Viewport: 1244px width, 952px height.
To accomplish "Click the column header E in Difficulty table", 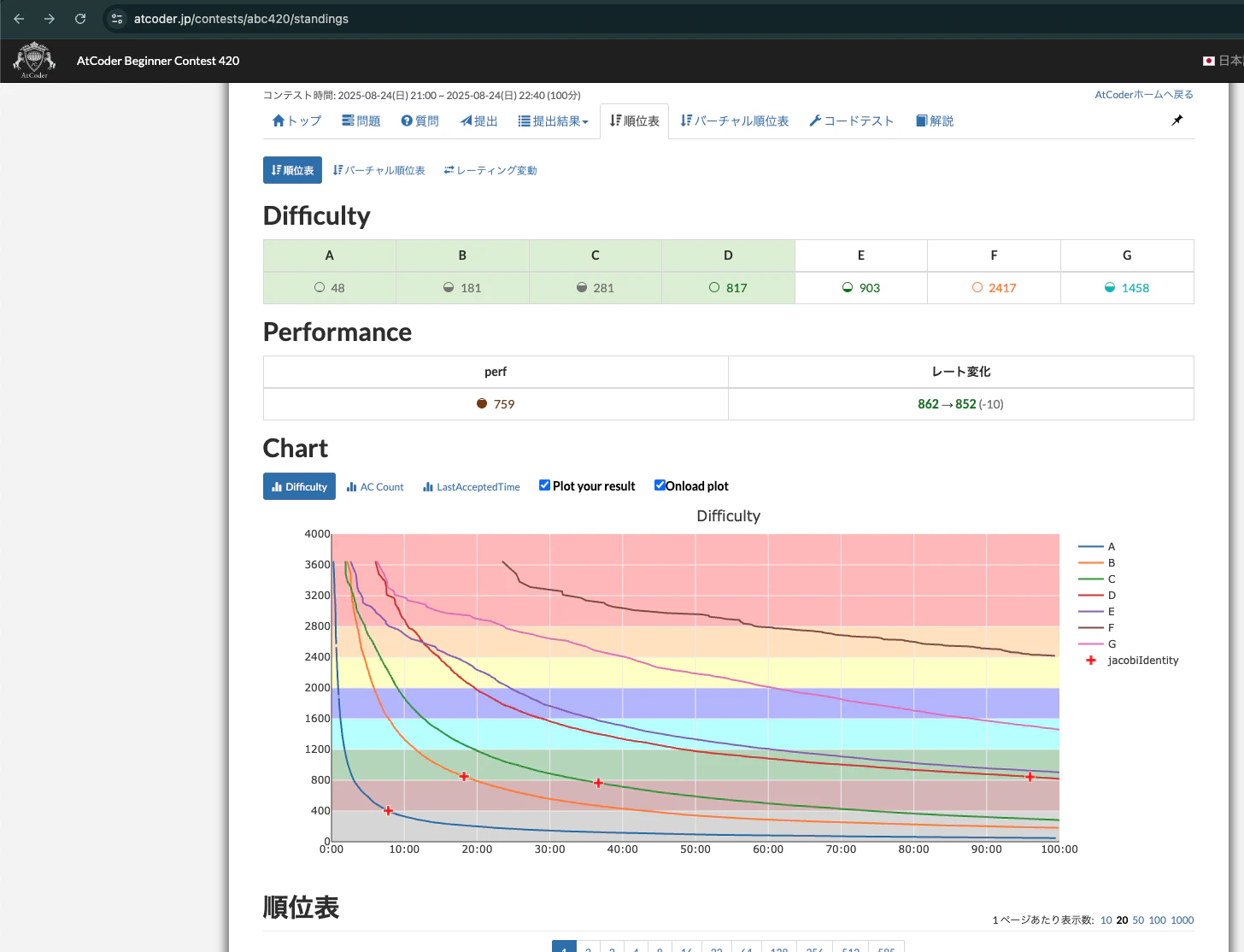I will click(x=861, y=256).
